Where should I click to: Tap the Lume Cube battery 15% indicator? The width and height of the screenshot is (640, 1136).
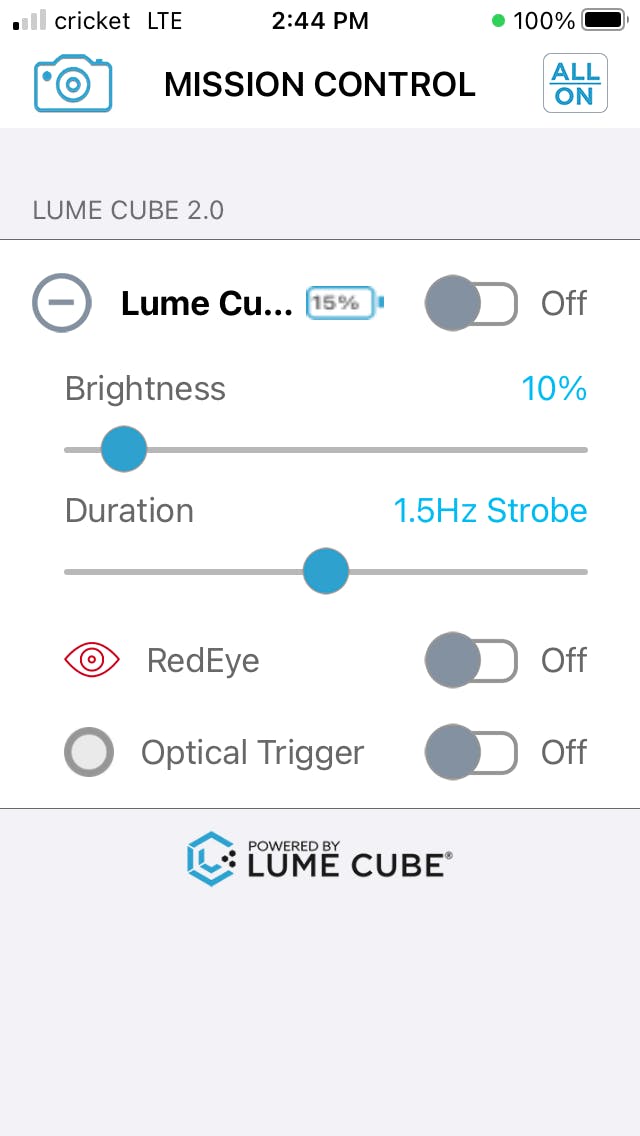point(345,302)
